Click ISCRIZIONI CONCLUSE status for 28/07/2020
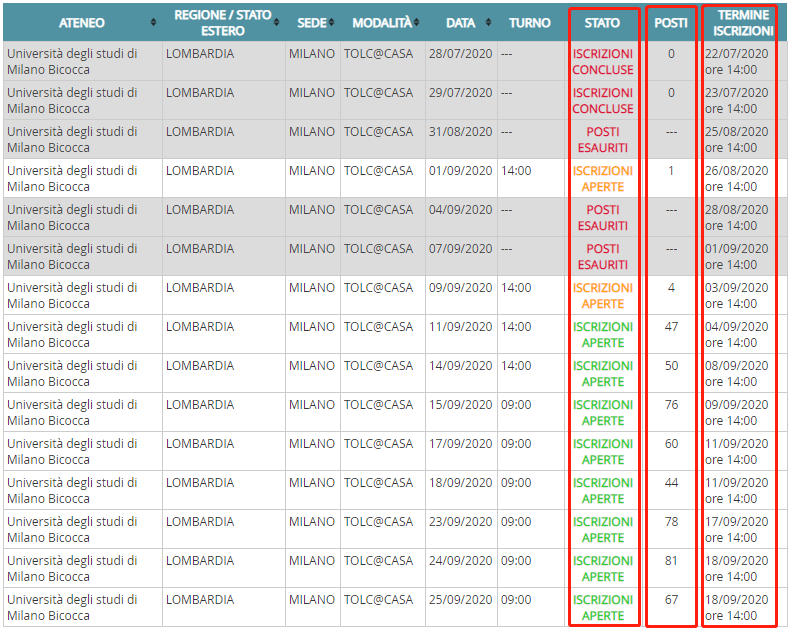This screenshot has width=789, height=630. coord(603,62)
